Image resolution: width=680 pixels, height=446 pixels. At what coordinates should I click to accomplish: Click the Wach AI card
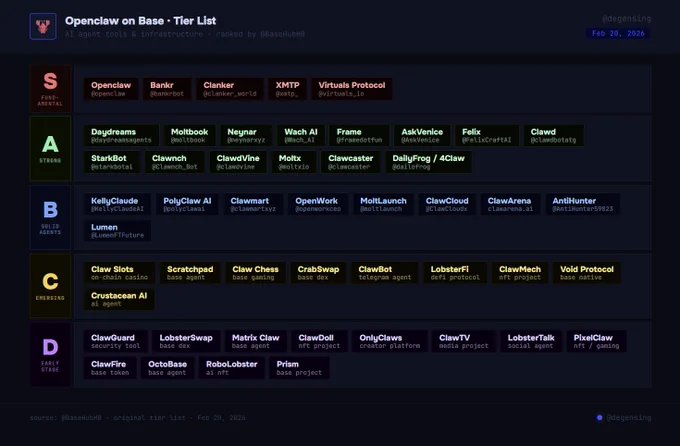(x=301, y=135)
